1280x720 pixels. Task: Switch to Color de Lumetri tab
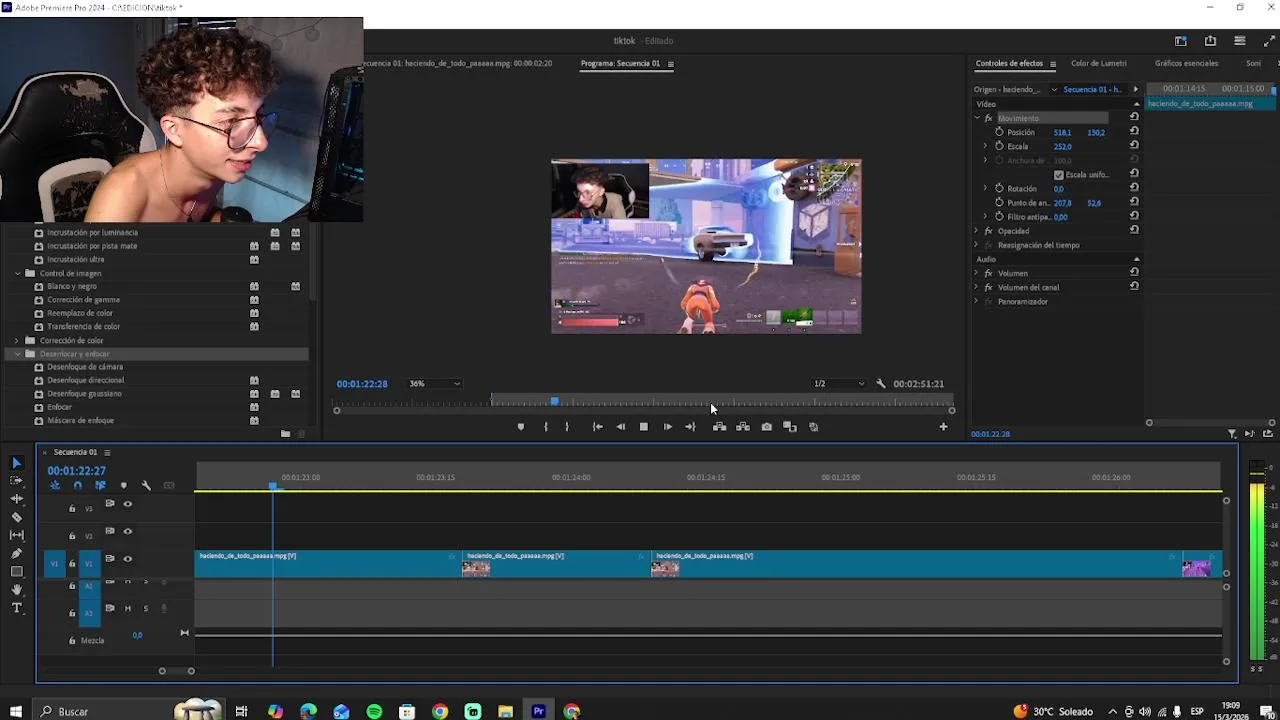[x=1098, y=63]
